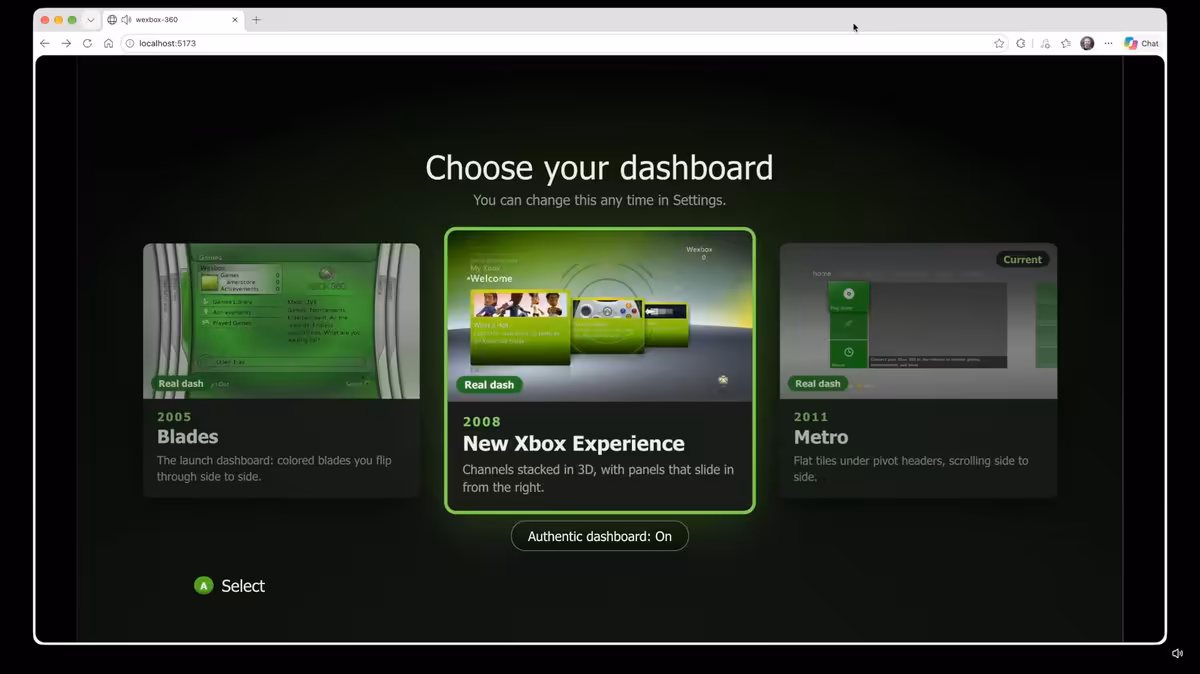Reload the localhost page
This screenshot has height=674, width=1200.
[87, 44]
